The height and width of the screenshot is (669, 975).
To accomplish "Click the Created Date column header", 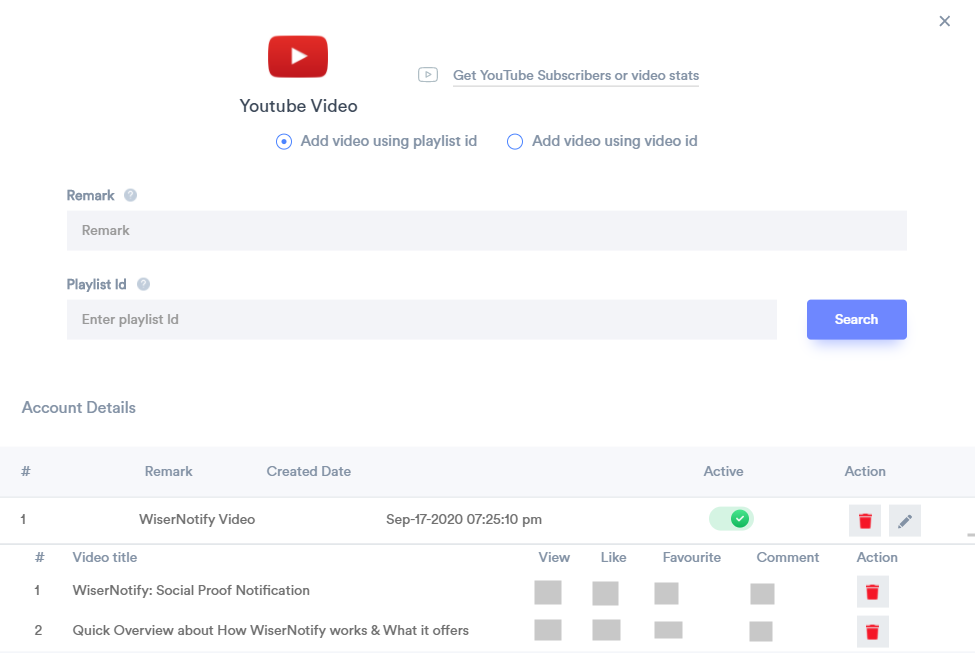I will click(308, 471).
